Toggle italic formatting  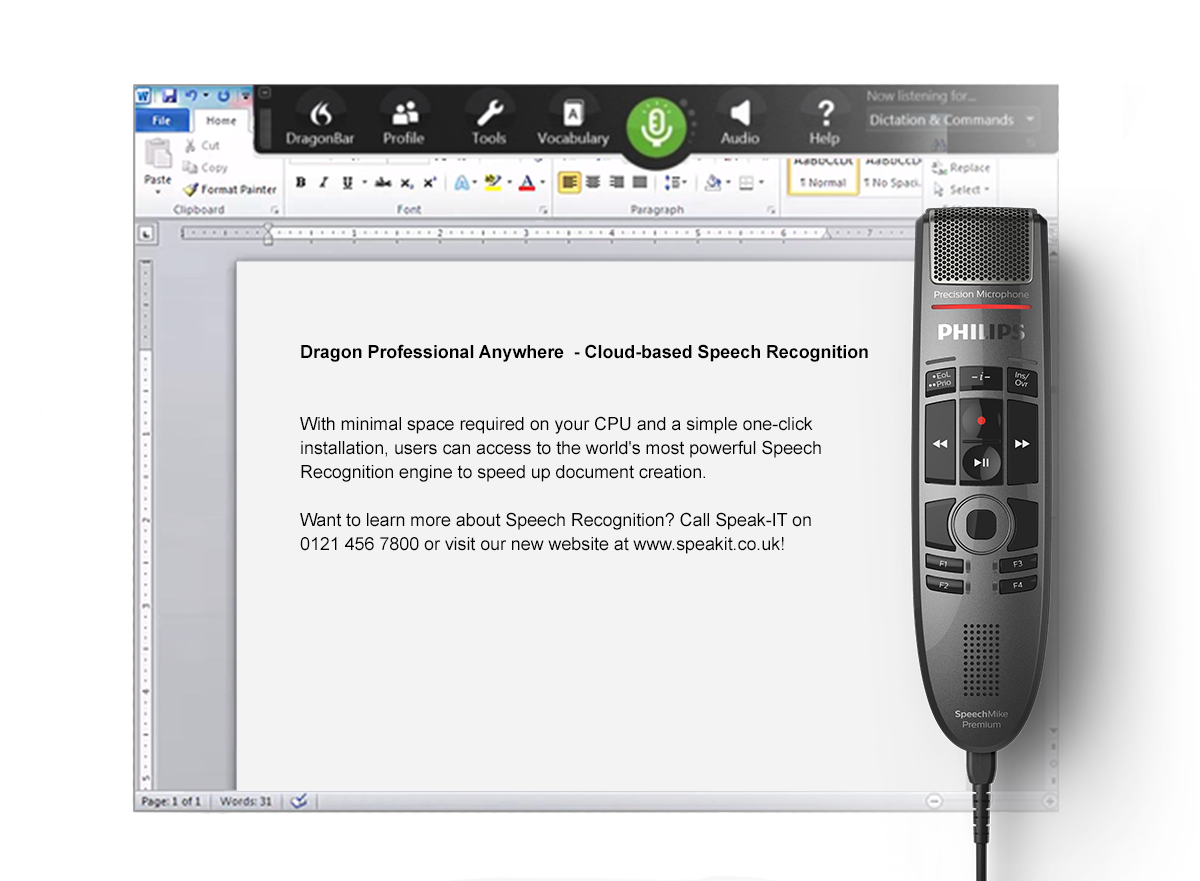tap(323, 183)
